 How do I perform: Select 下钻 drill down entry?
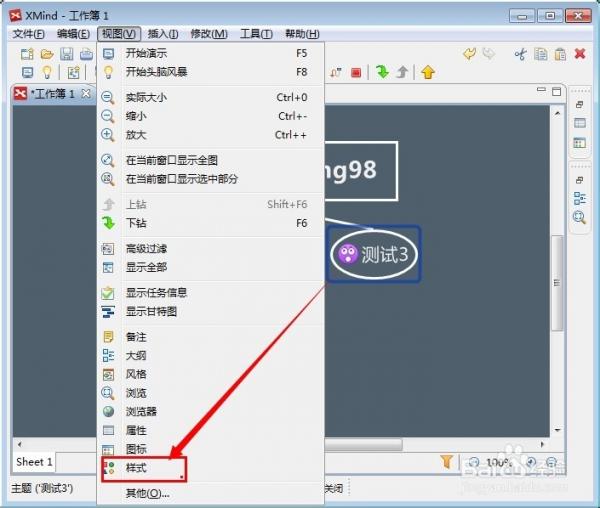210,223
